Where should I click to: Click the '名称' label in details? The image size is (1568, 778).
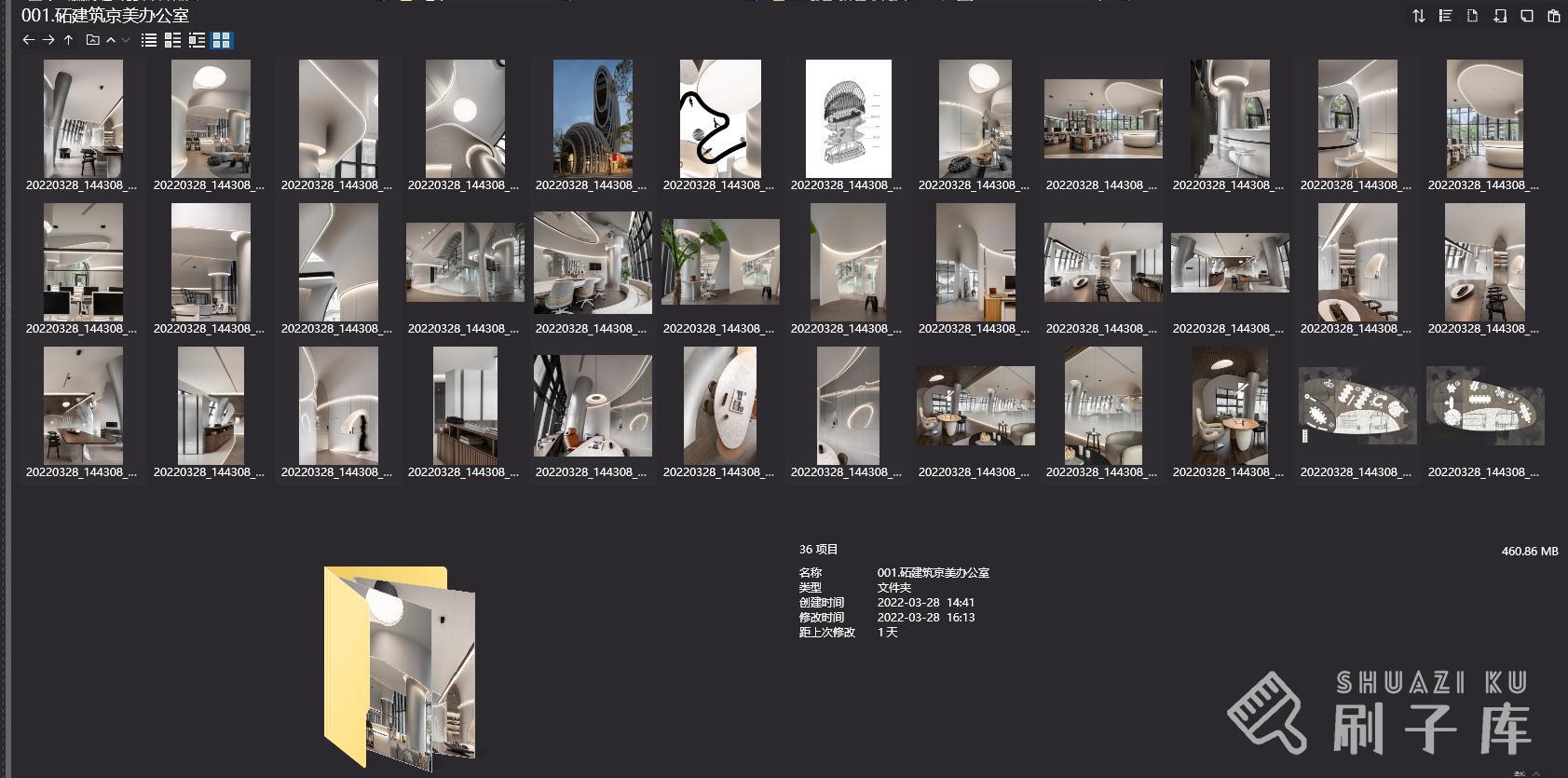pyautogui.click(x=811, y=573)
